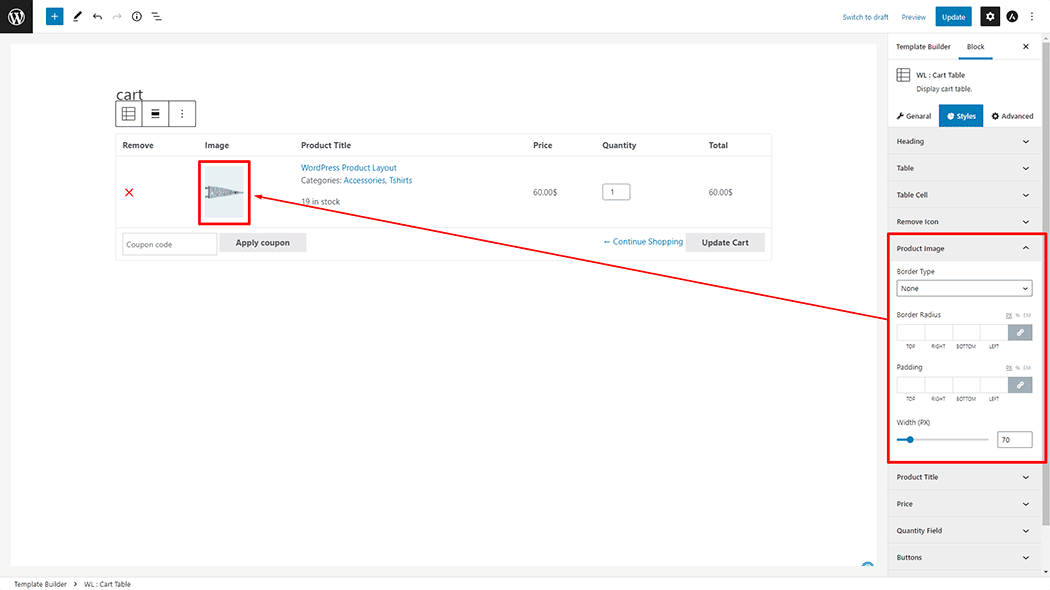Viewport: 1050px width, 590px height.
Task: Toggle the Padding link-values button
Action: coord(1020,384)
